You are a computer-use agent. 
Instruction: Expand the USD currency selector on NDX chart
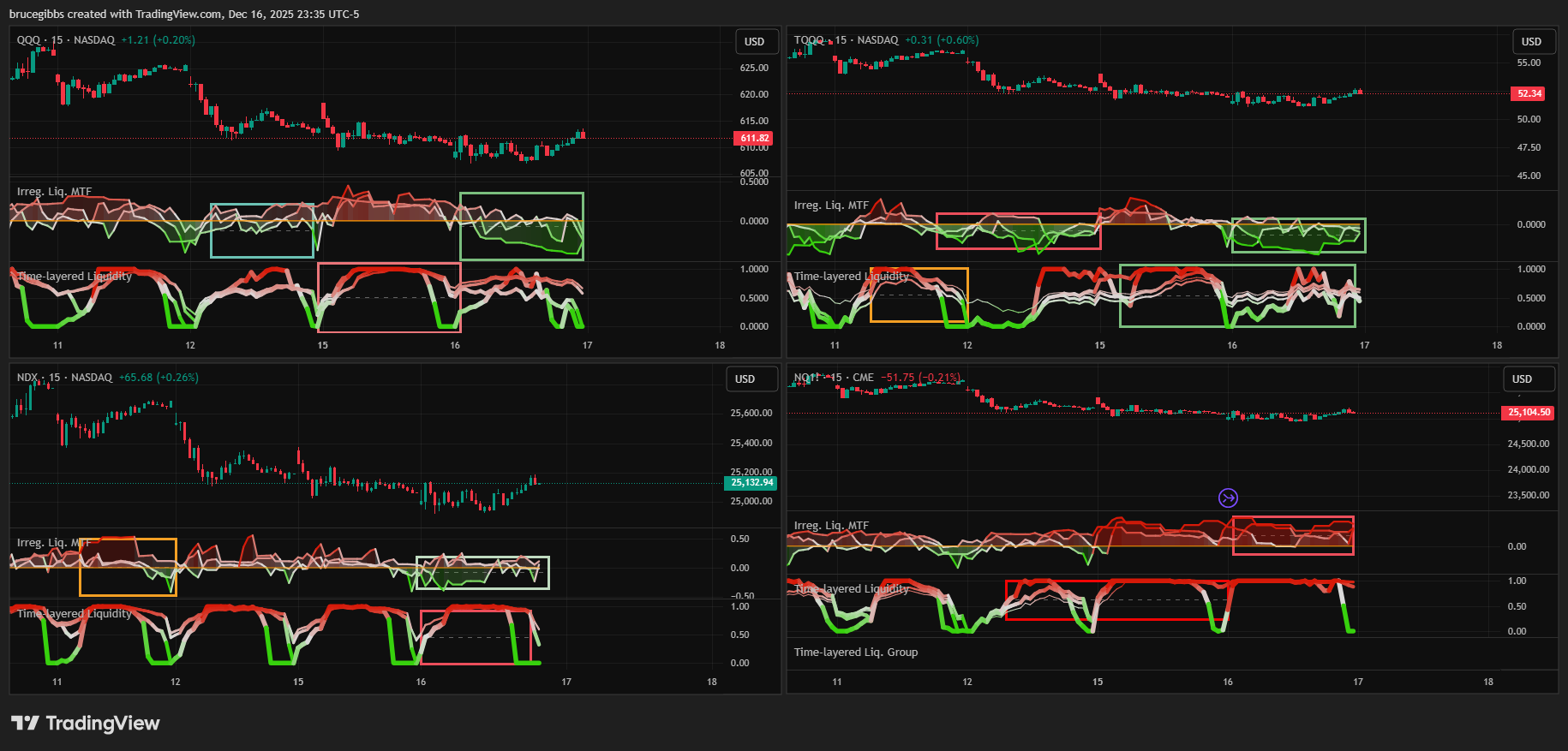coord(745,379)
